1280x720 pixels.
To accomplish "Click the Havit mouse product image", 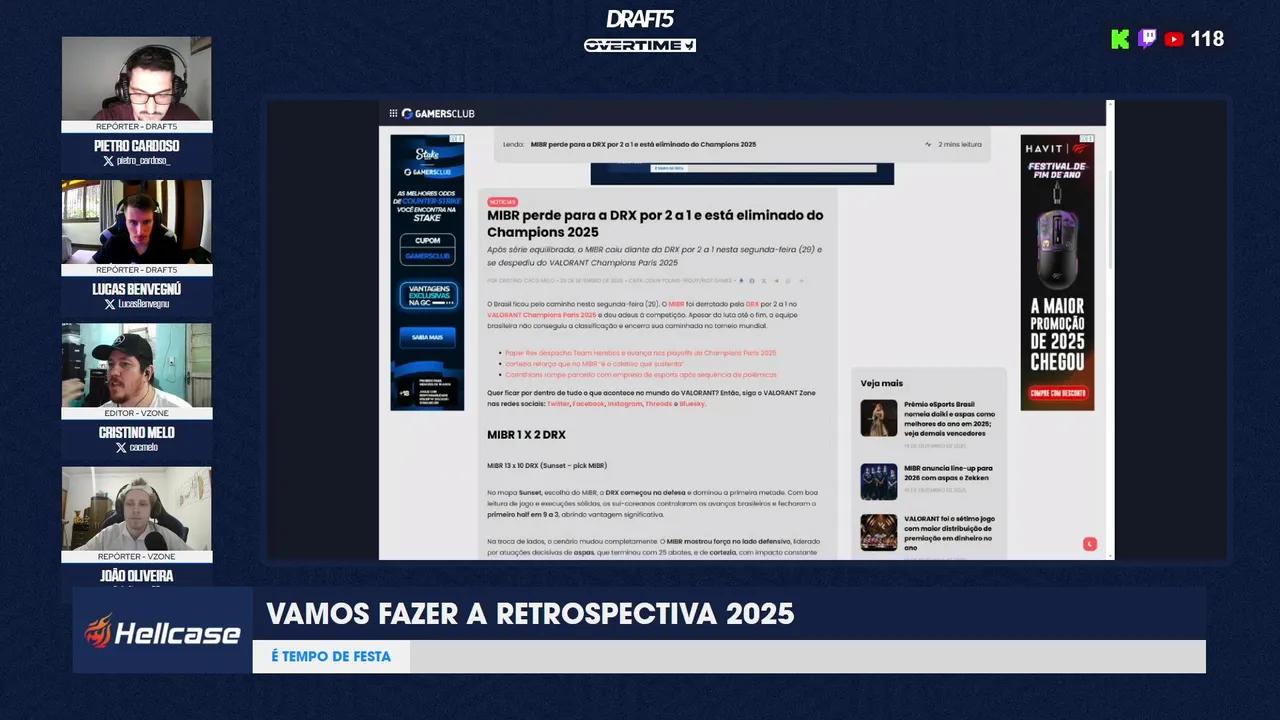I will [x=1058, y=246].
